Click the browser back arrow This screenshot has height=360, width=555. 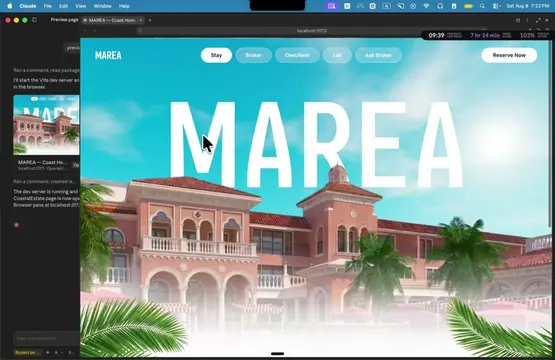[86, 30]
